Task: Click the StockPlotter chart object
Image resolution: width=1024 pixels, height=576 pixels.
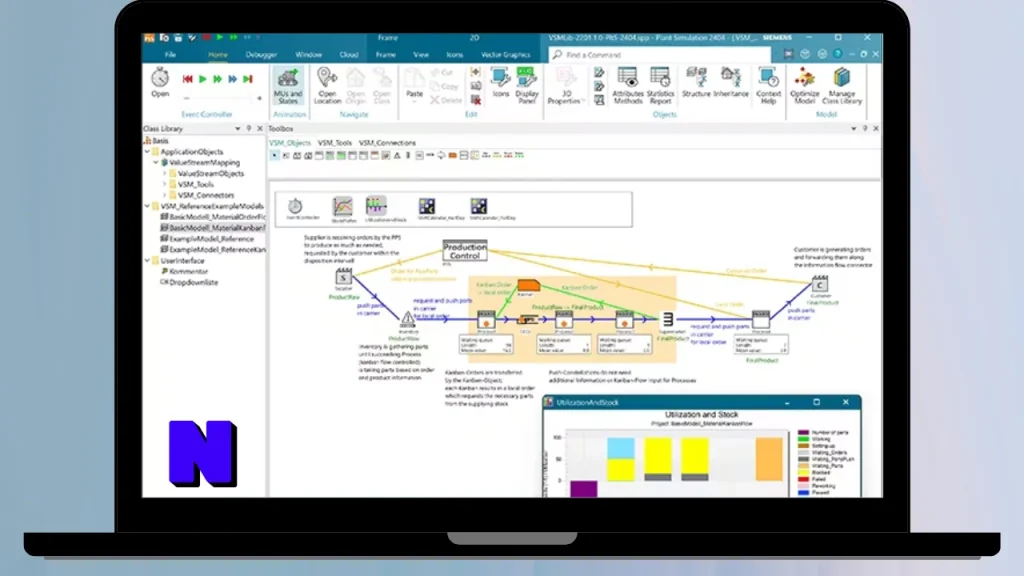Action: coord(342,206)
